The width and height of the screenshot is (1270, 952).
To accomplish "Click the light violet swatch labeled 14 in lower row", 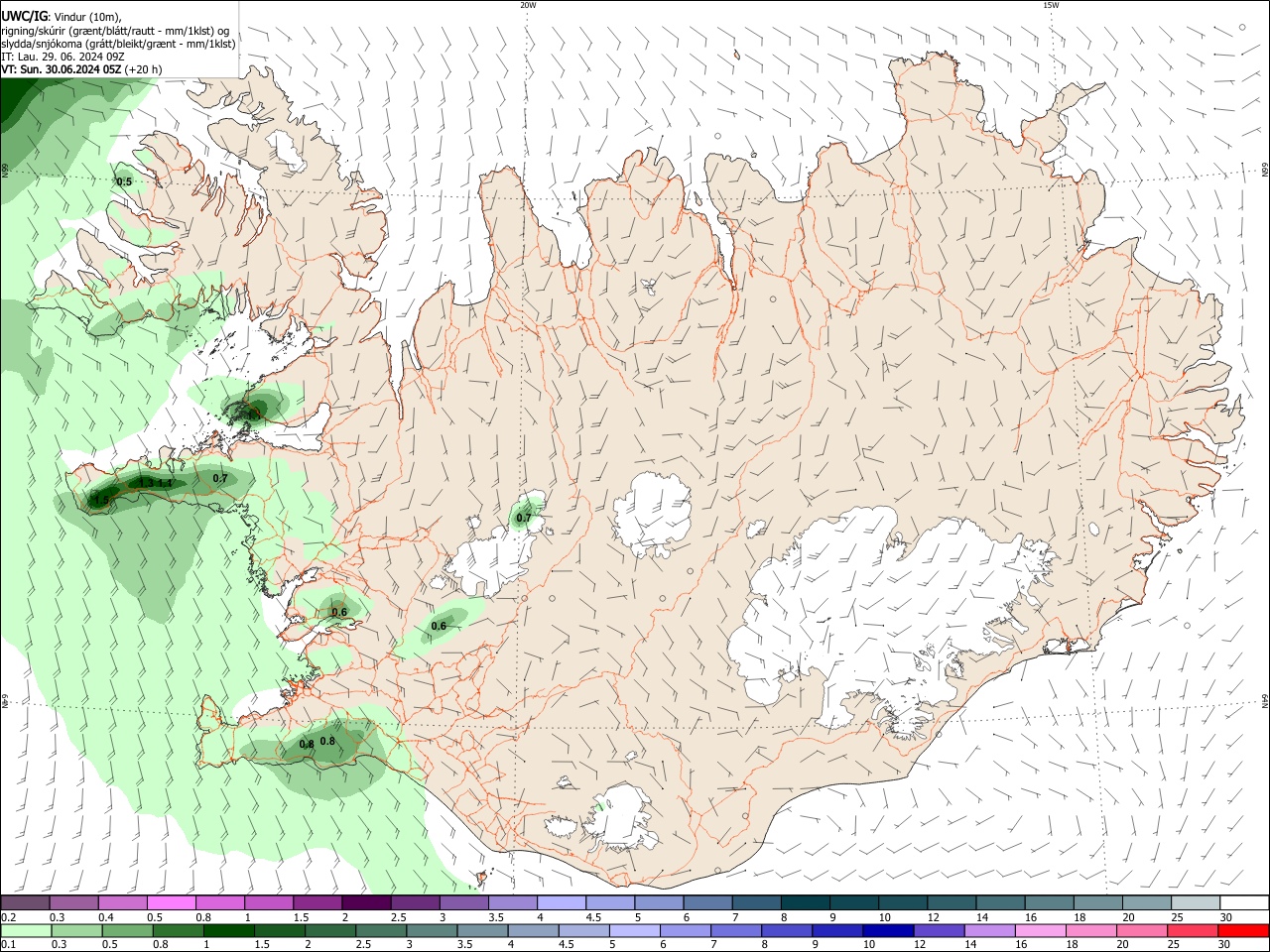I will coord(988,930).
